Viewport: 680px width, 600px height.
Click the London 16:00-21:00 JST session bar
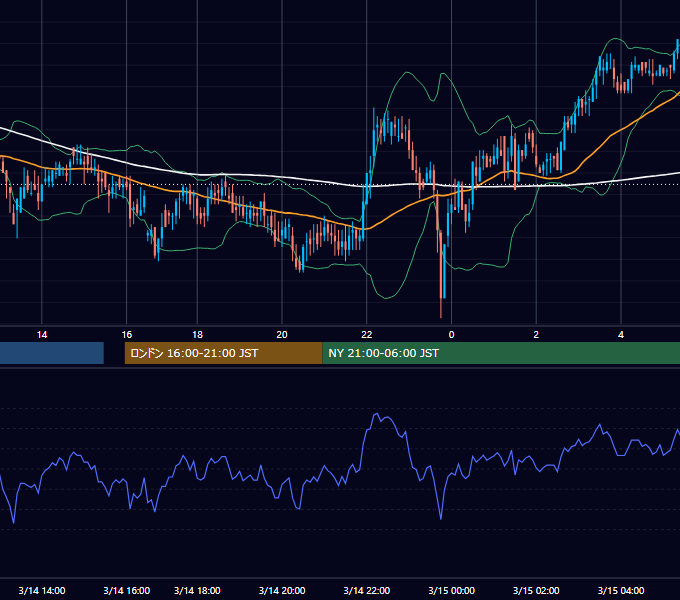tap(223, 353)
